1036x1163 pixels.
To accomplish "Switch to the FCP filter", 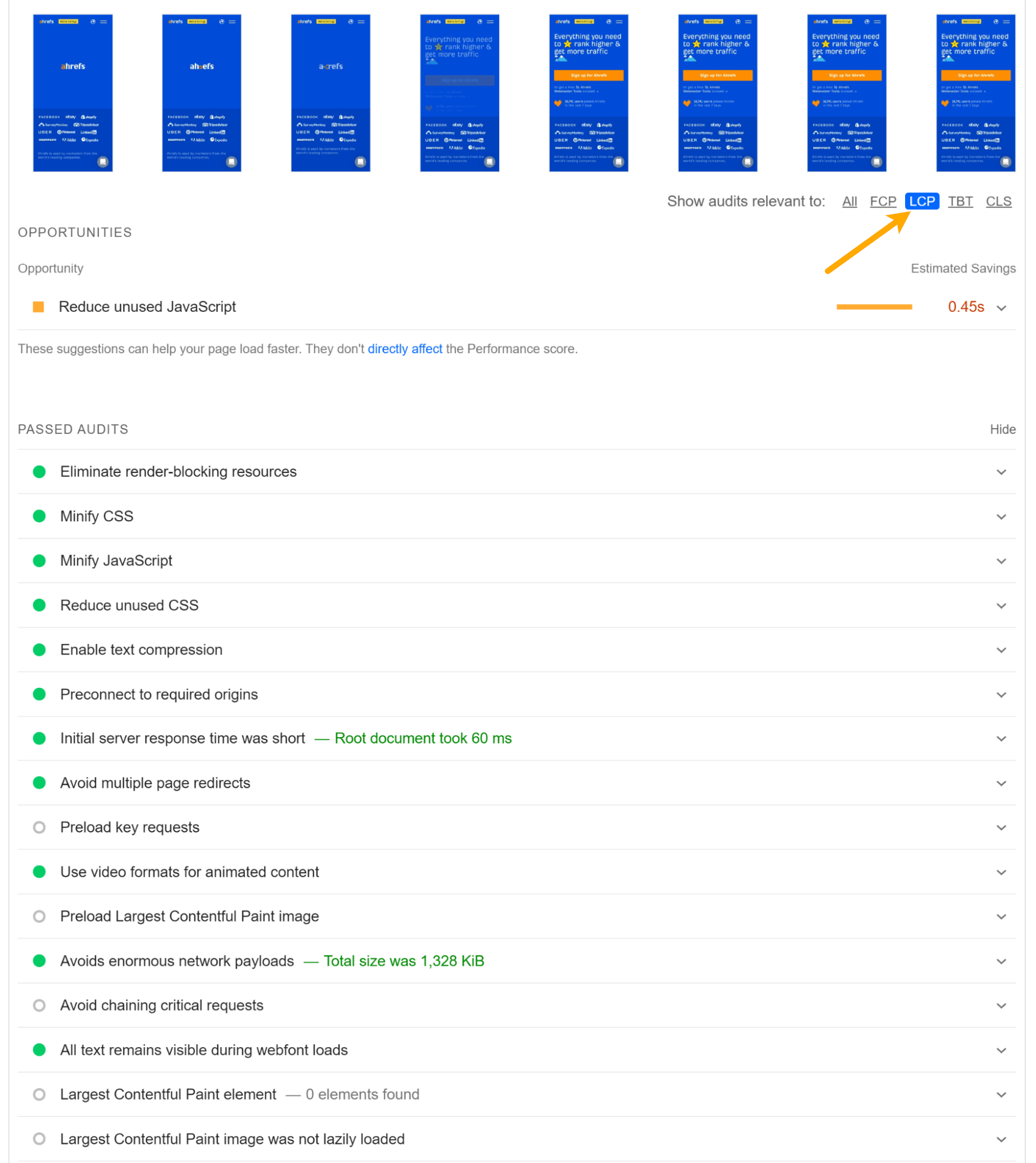I will pyautogui.click(x=883, y=201).
